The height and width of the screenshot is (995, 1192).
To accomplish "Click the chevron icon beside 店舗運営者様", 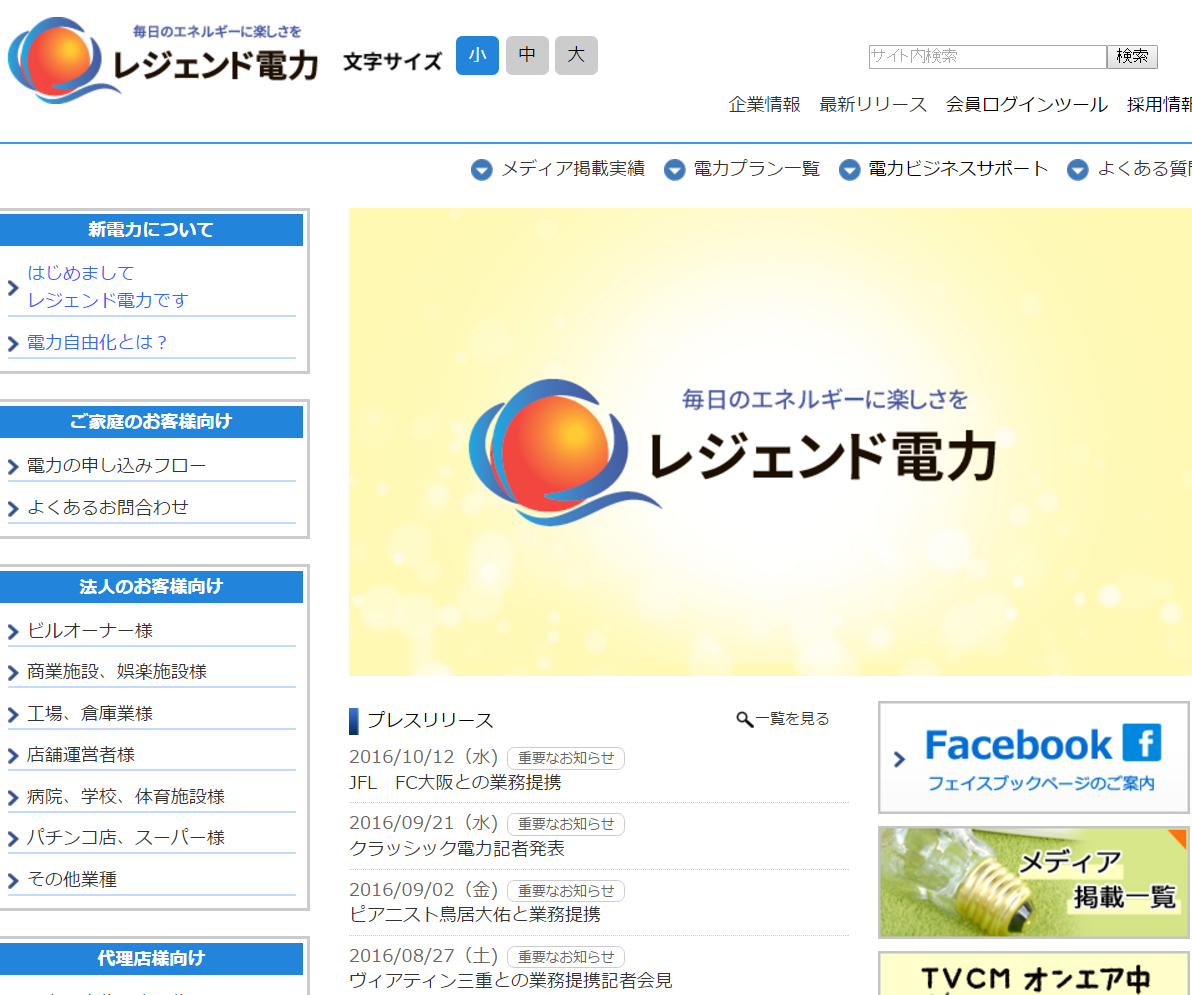I will point(13,756).
